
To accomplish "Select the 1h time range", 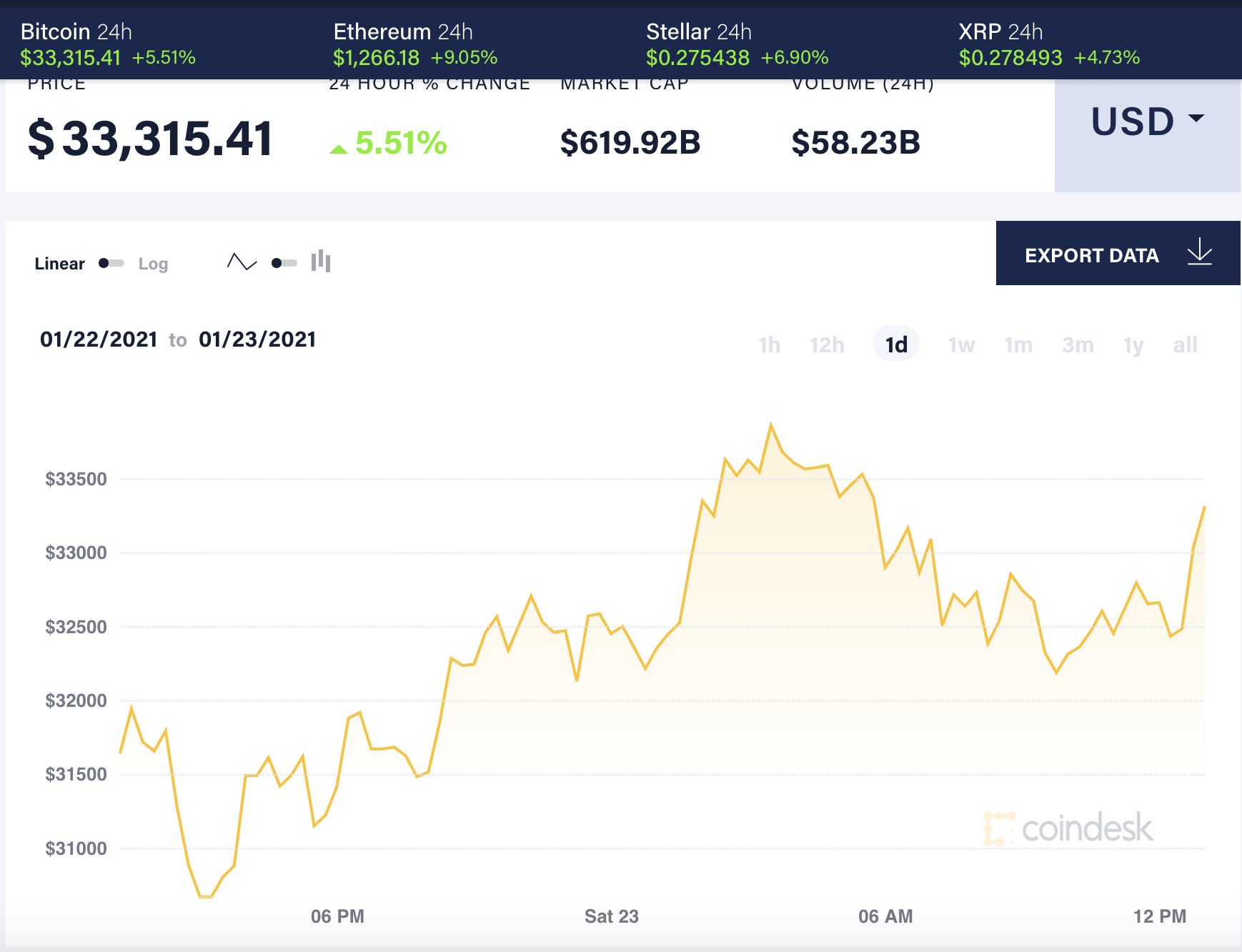I will pyautogui.click(x=770, y=344).
